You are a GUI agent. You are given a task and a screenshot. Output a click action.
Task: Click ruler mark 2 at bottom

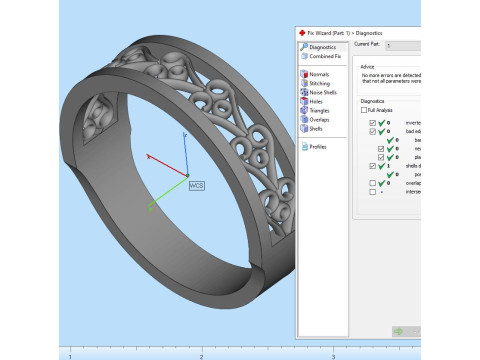201,357
